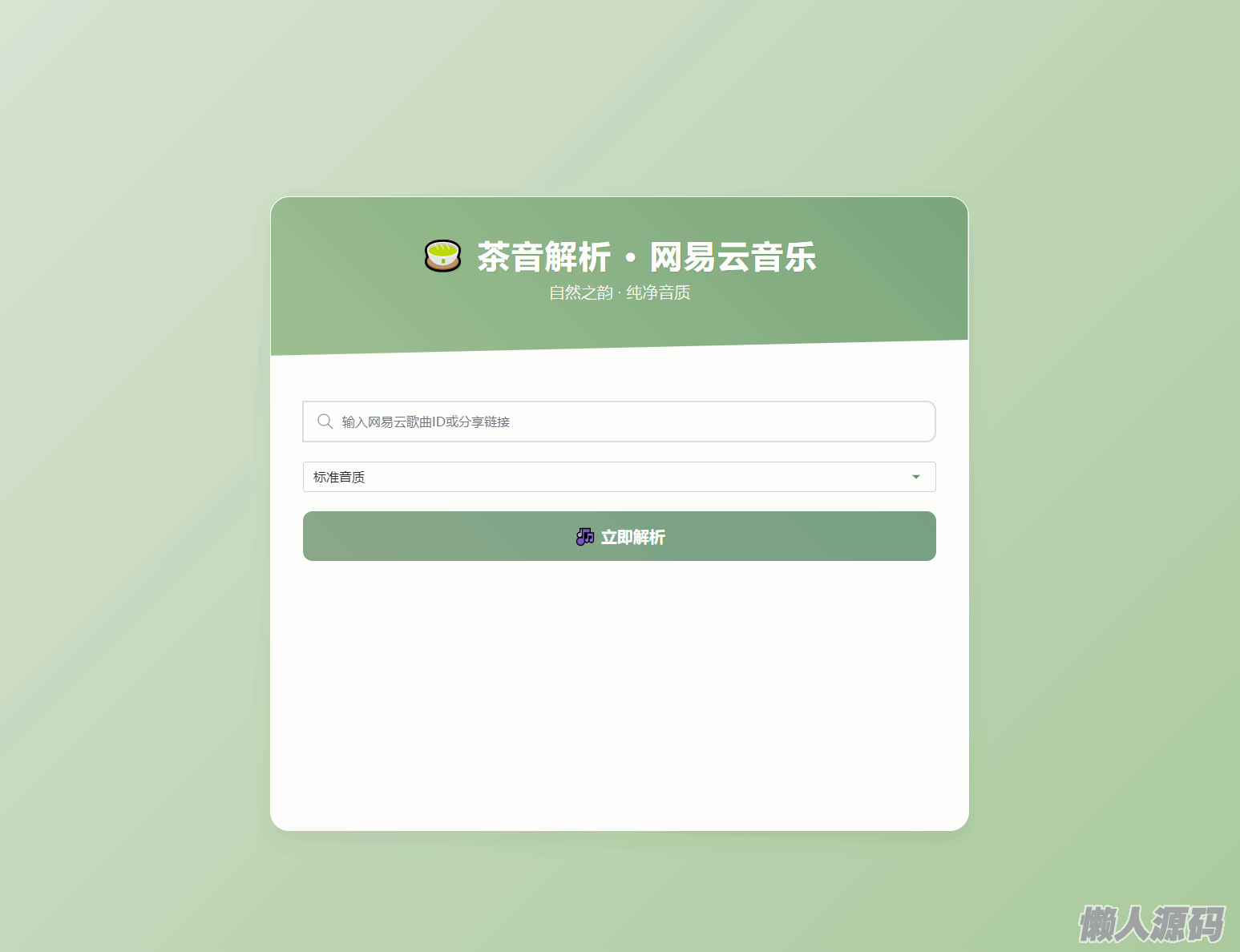This screenshot has width=1240, height=952.
Task: Click the 自然之韵 subtitle text
Action: (581, 292)
